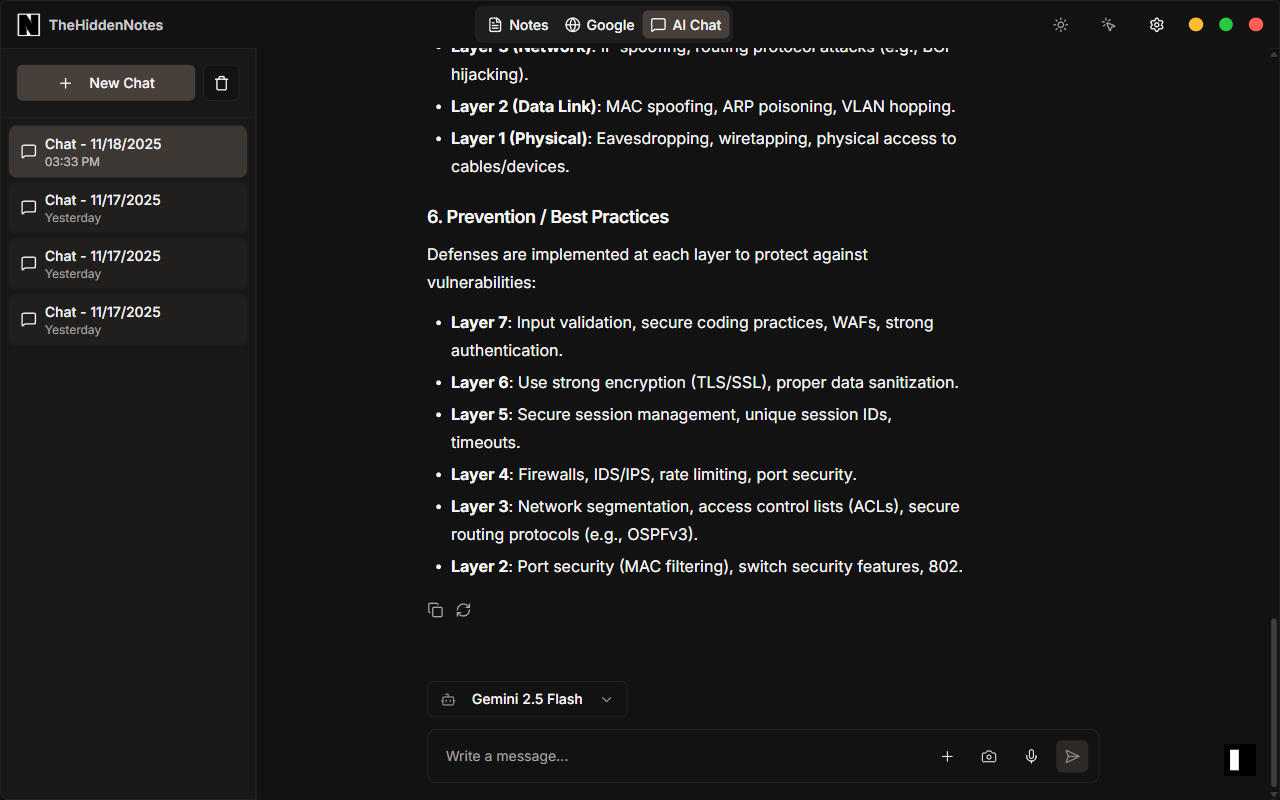Click the yellow status dot
Viewport: 1280px width, 800px height.
point(1195,24)
